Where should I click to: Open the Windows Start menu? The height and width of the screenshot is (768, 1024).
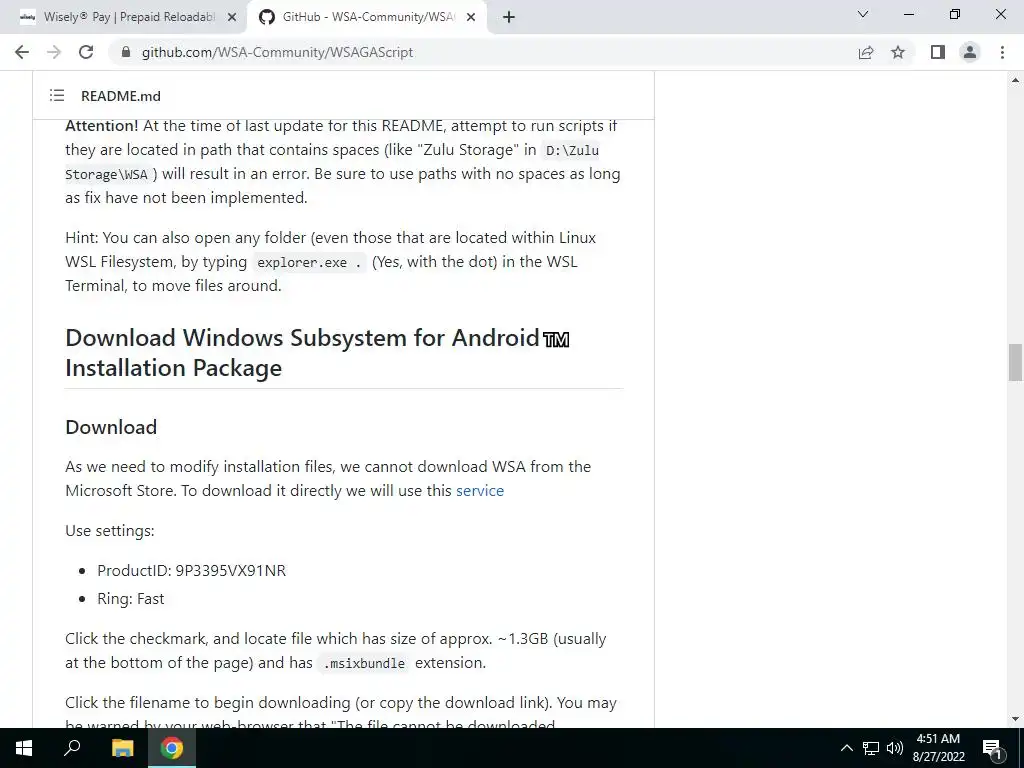(x=24, y=748)
